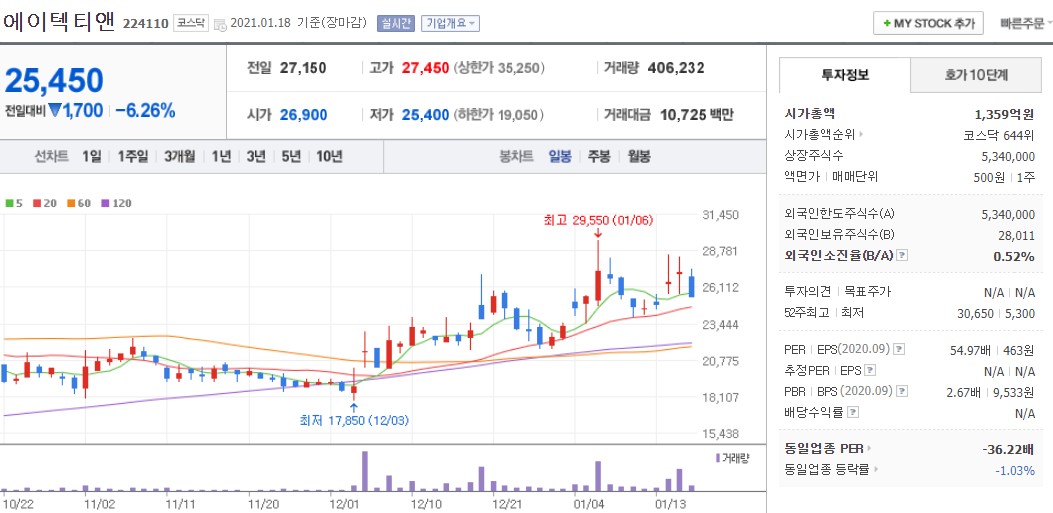Image resolution: width=1053 pixels, height=513 pixels.
Task: Click the green 5-day moving average legend
Action: [x=14, y=203]
